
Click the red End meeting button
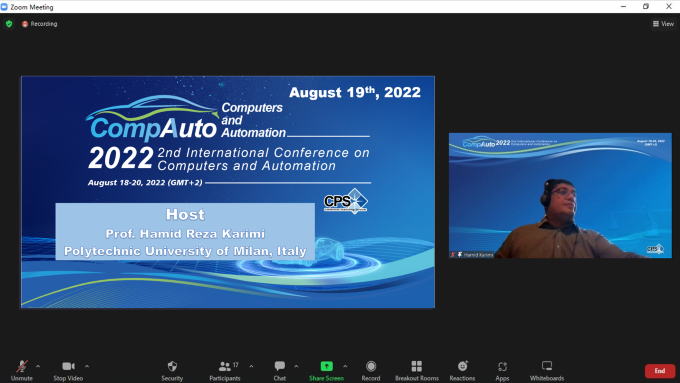tap(660, 371)
